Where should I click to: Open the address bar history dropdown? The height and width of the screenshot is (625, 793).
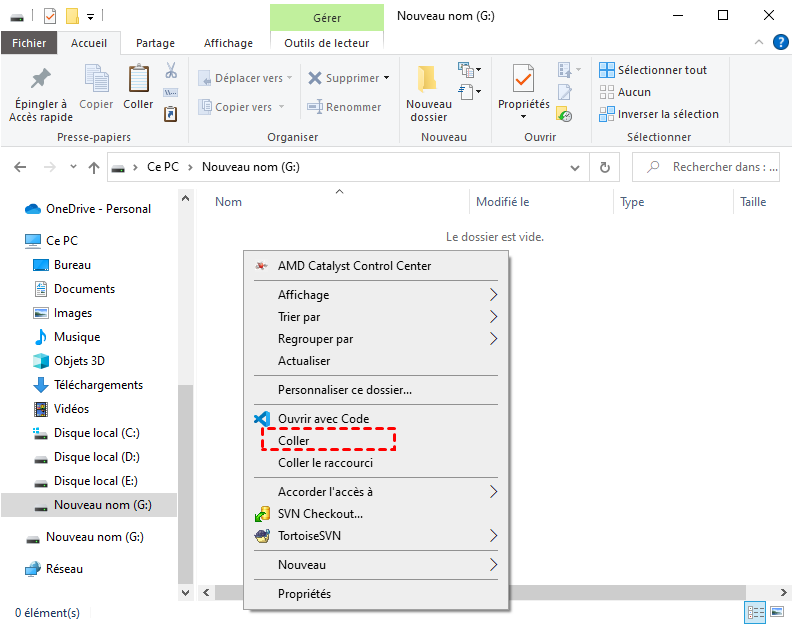tap(574, 167)
